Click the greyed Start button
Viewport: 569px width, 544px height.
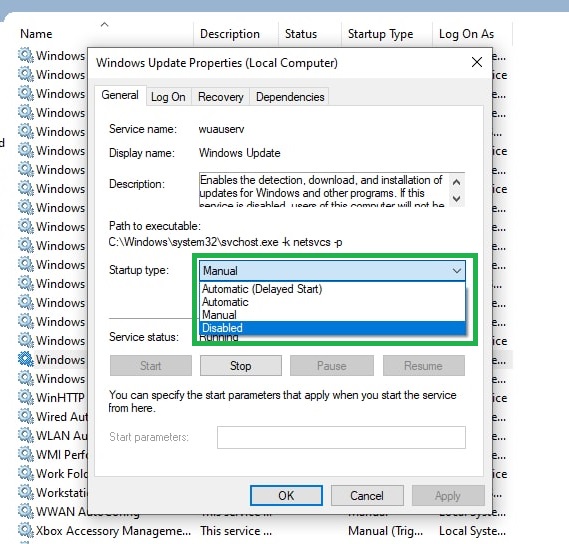tap(151, 365)
